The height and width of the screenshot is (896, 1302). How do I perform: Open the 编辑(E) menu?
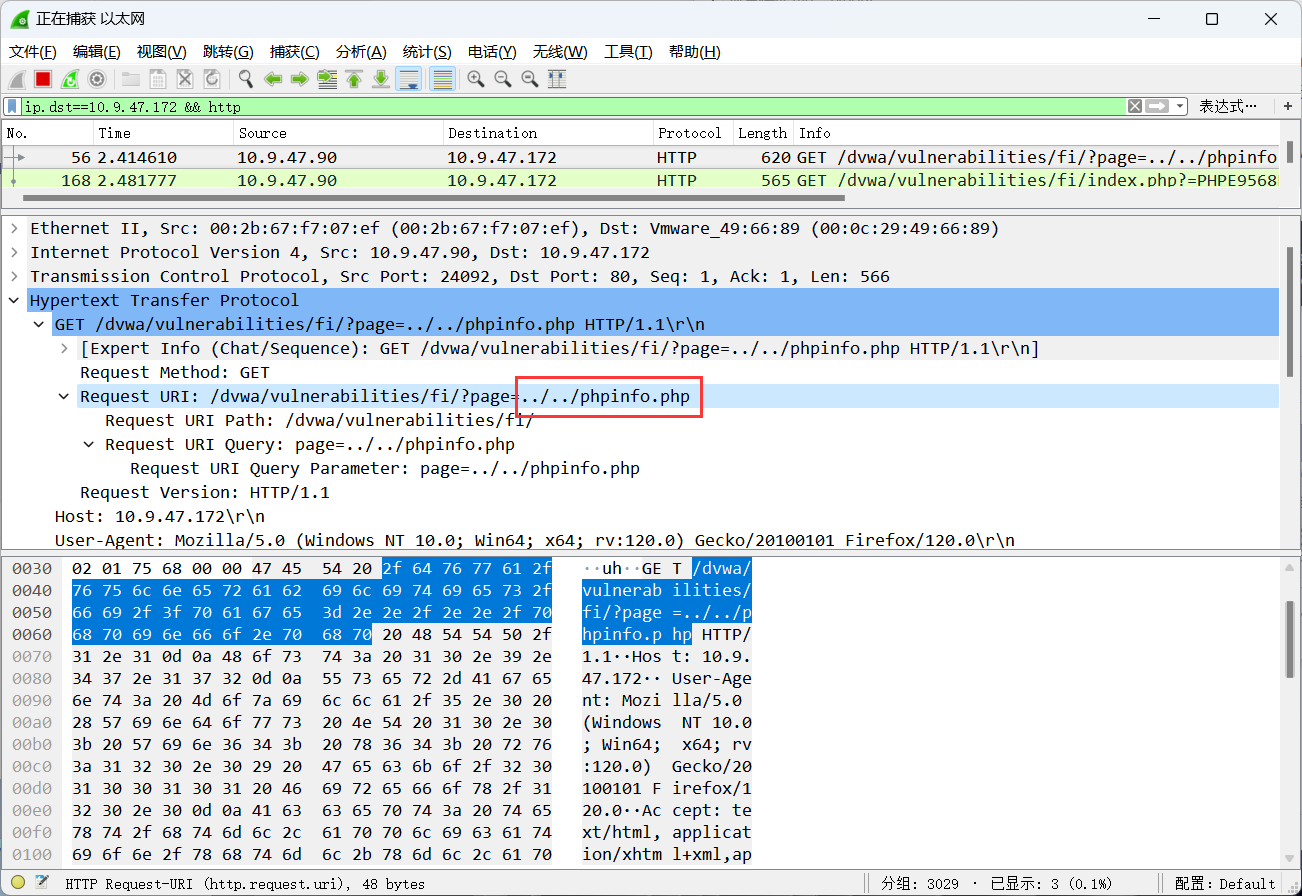tap(97, 52)
